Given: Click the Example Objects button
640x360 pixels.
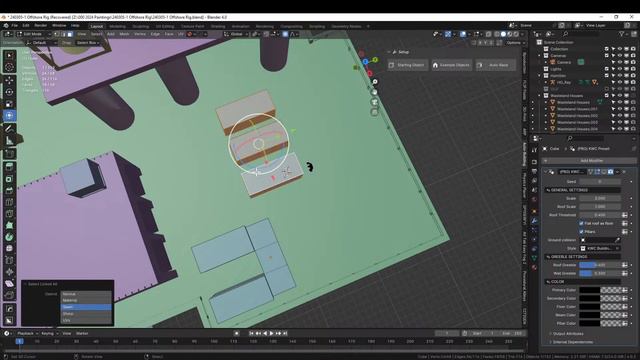Looking at the screenshot, I should point(451,65).
